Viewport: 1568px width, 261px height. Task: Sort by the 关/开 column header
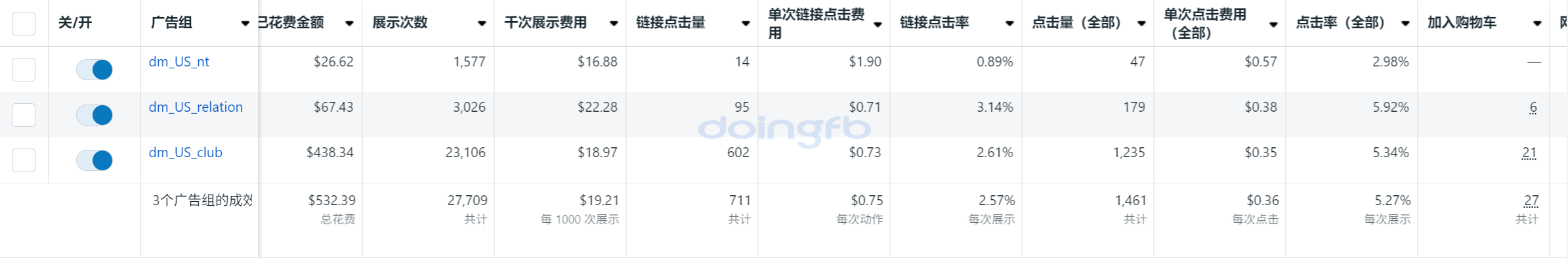(x=75, y=23)
